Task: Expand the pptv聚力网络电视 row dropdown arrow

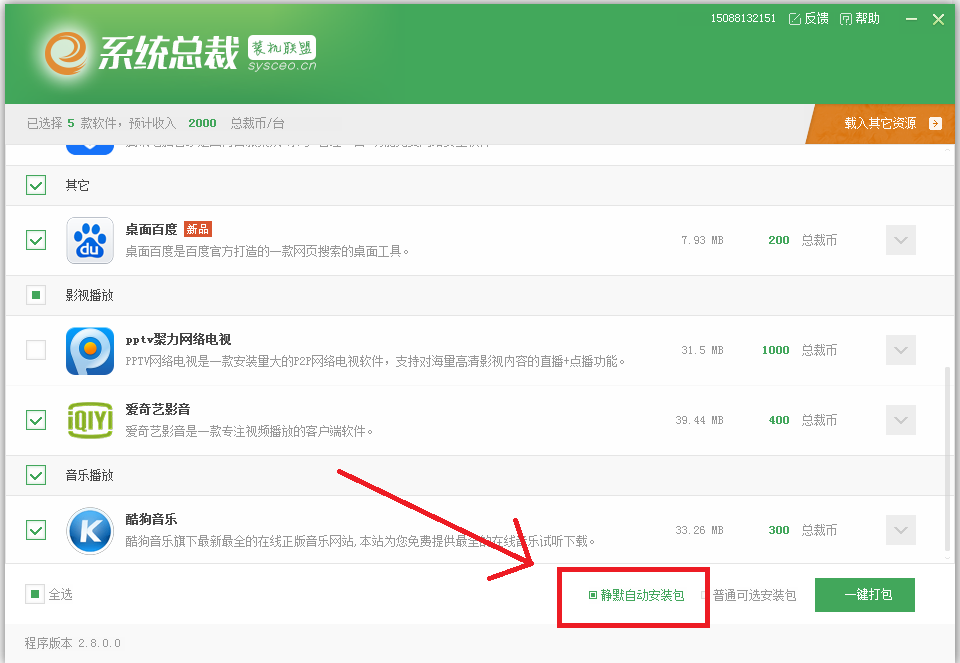Action: tap(901, 350)
